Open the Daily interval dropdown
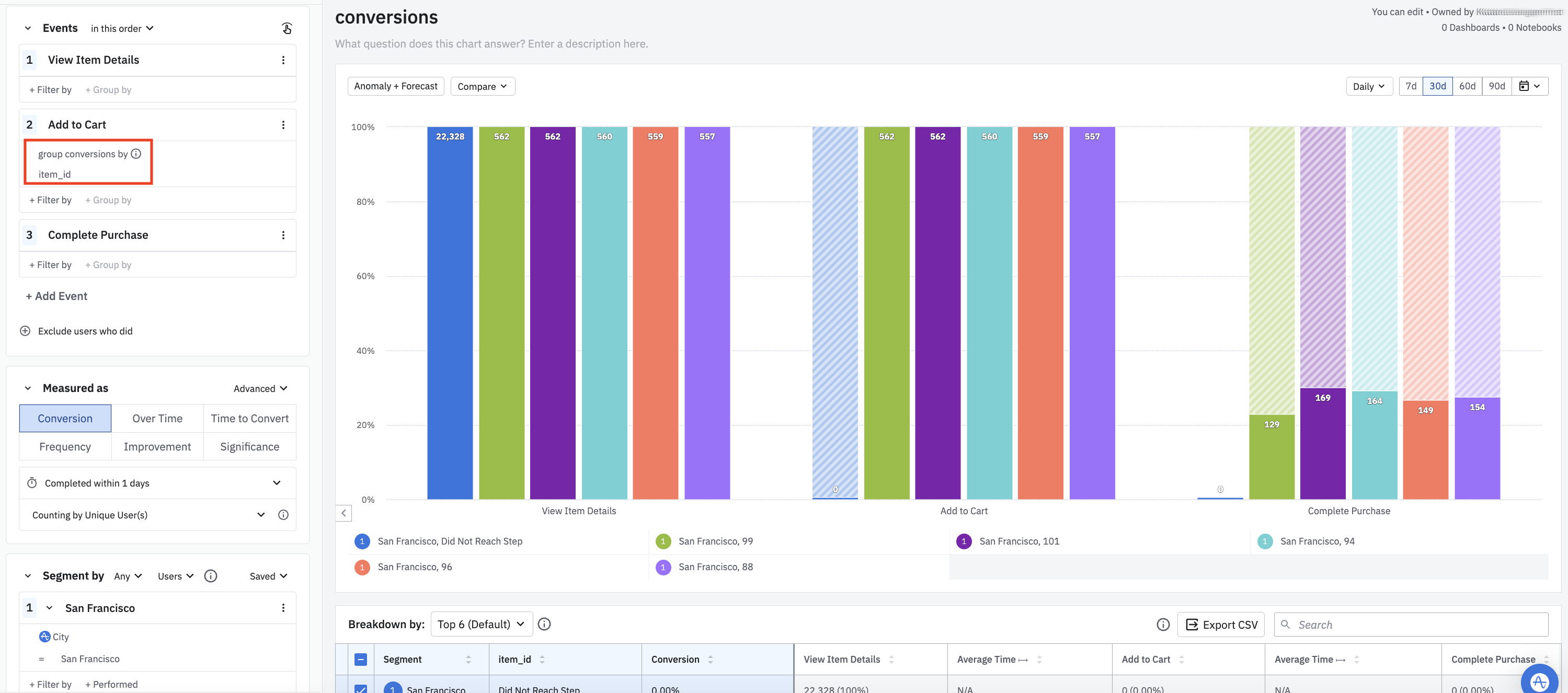The width and height of the screenshot is (1568, 693). pyautogui.click(x=1368, y=86)
